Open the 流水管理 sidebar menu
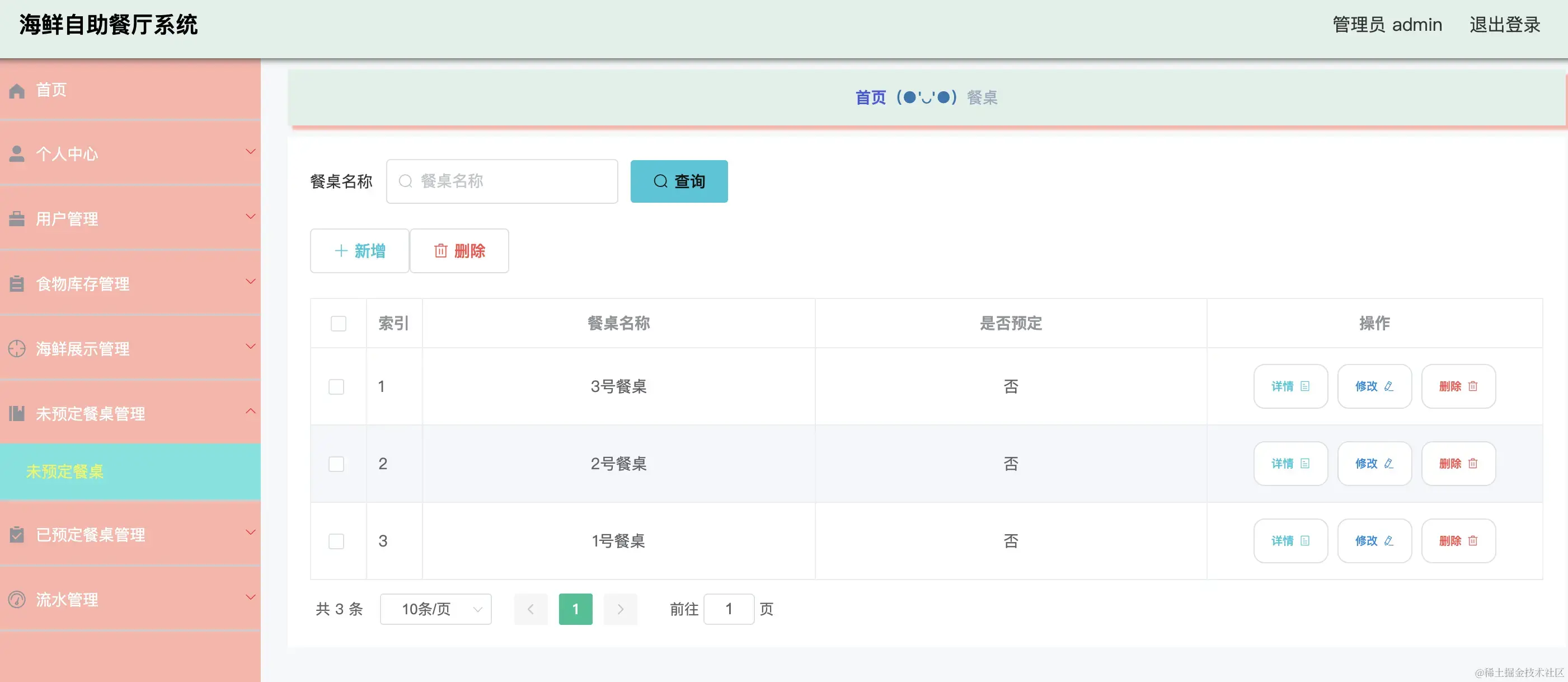This screenshot has width=1568, height=682. (67, 600)
